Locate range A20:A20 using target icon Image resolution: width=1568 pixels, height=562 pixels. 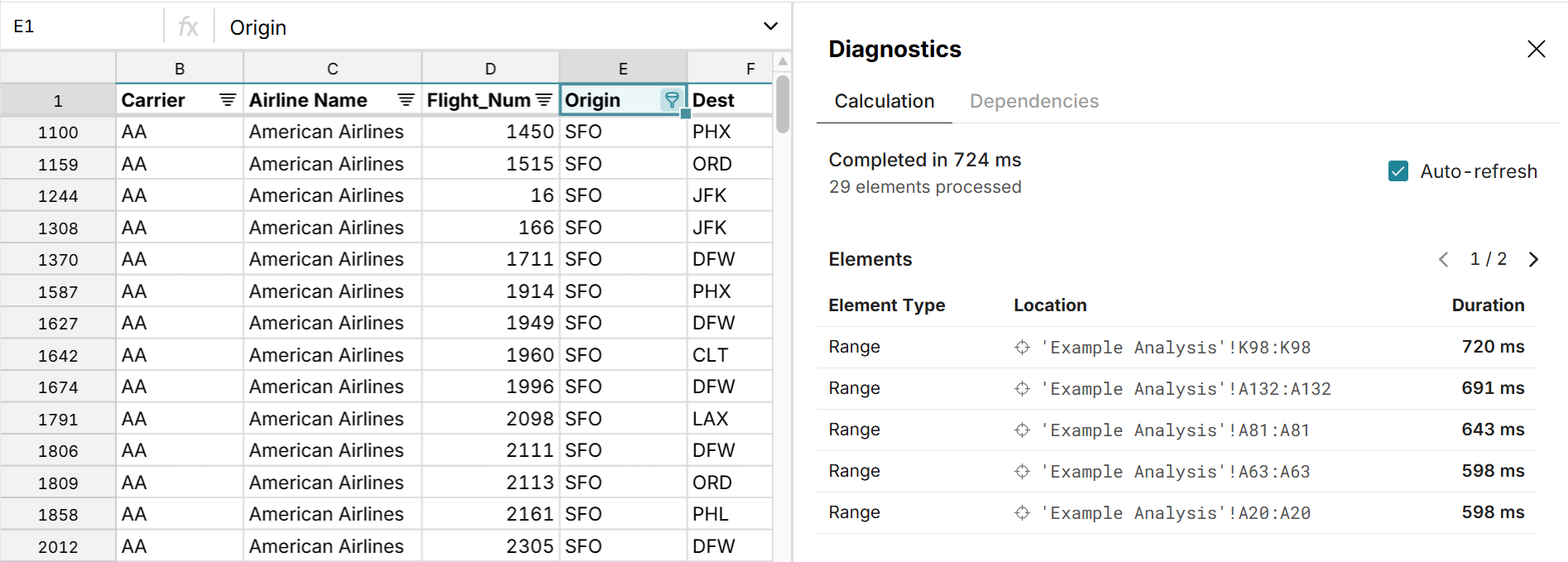1023,513
